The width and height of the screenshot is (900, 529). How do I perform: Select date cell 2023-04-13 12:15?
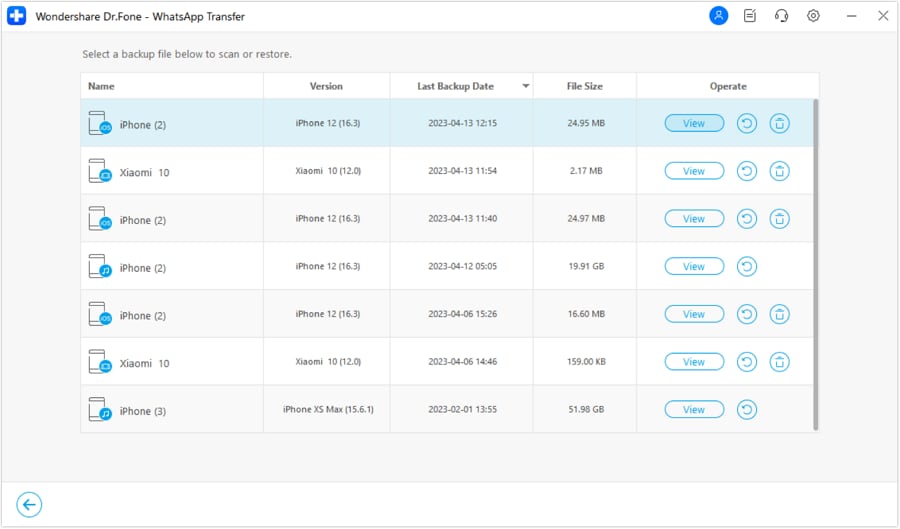[x=462, y=123]
